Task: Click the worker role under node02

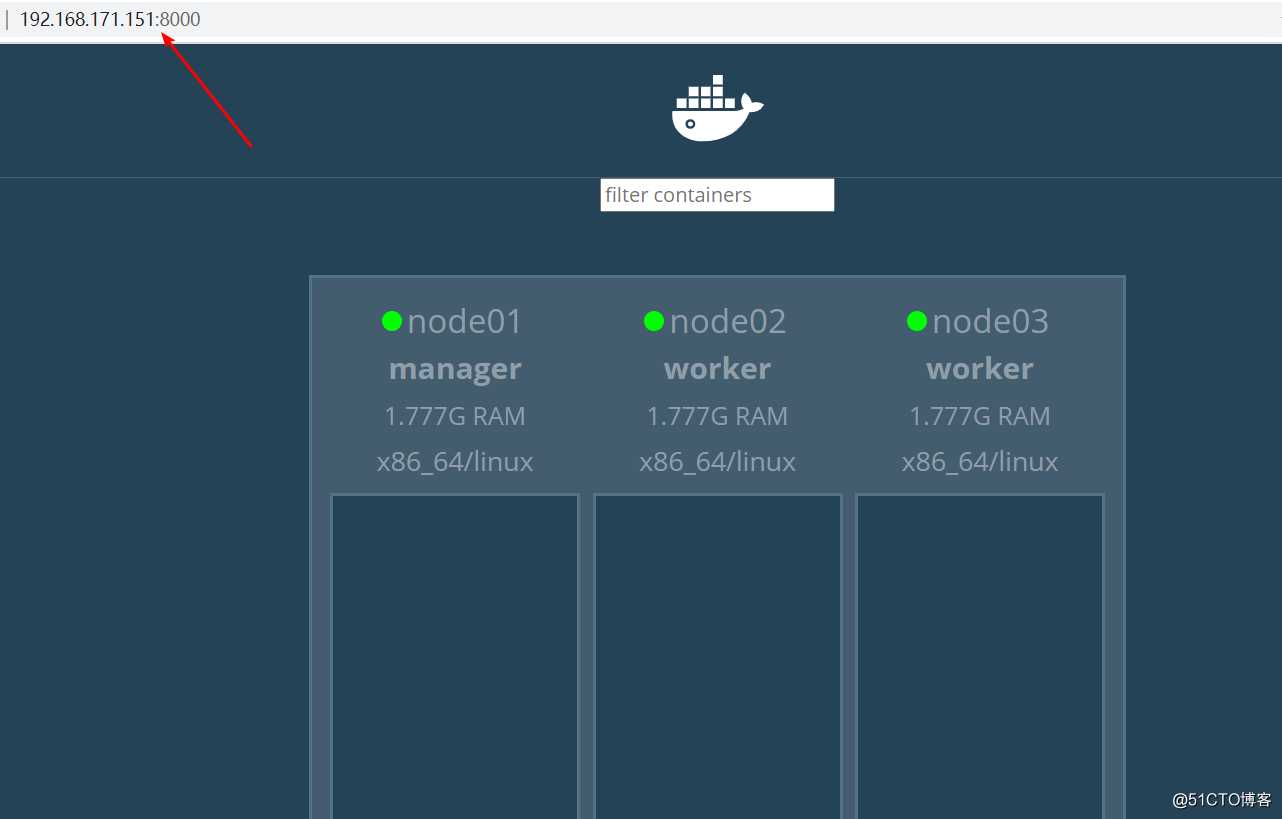Action: 718,369
